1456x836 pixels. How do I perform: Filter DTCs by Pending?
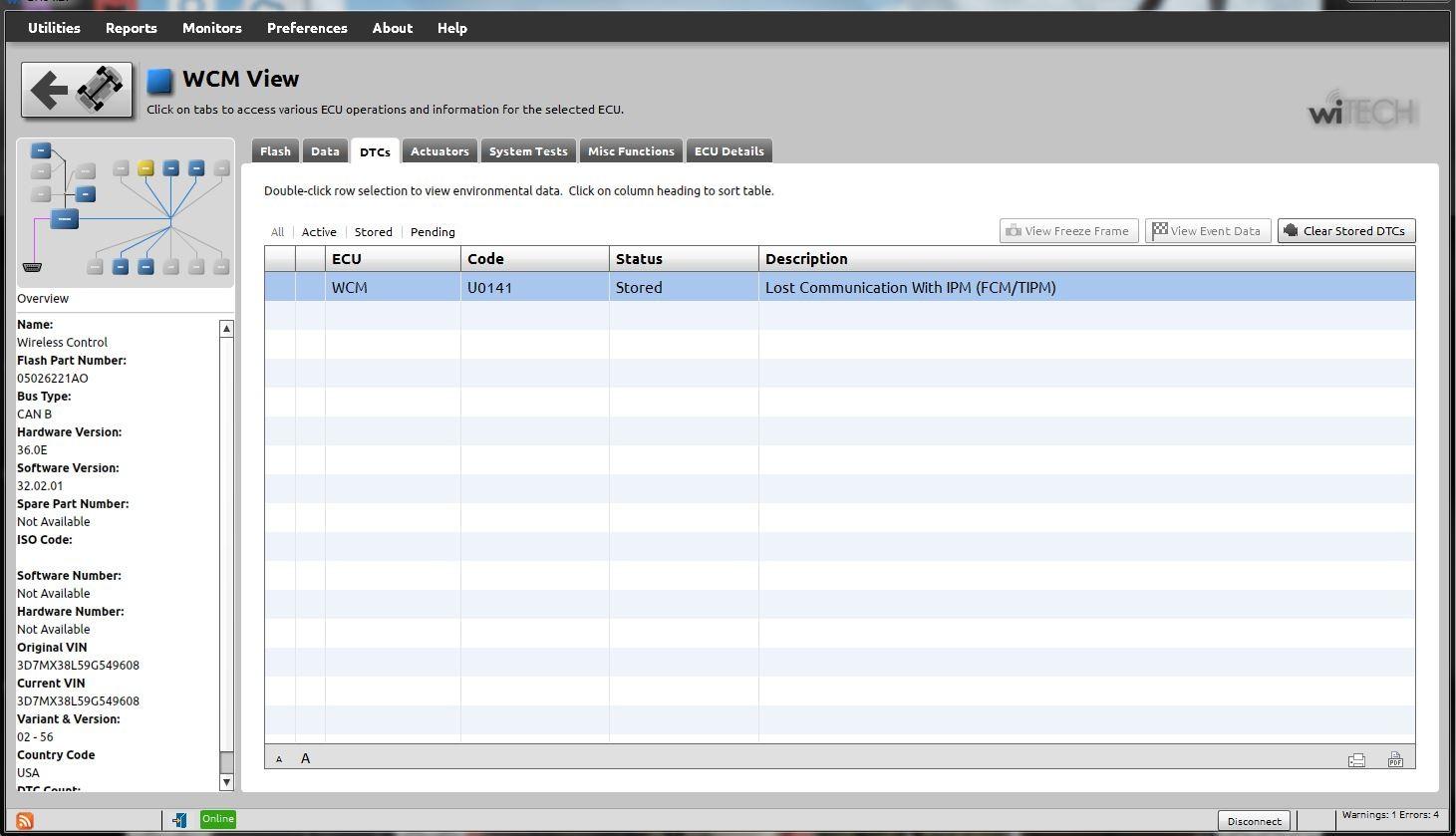click(x=433, y=232)
